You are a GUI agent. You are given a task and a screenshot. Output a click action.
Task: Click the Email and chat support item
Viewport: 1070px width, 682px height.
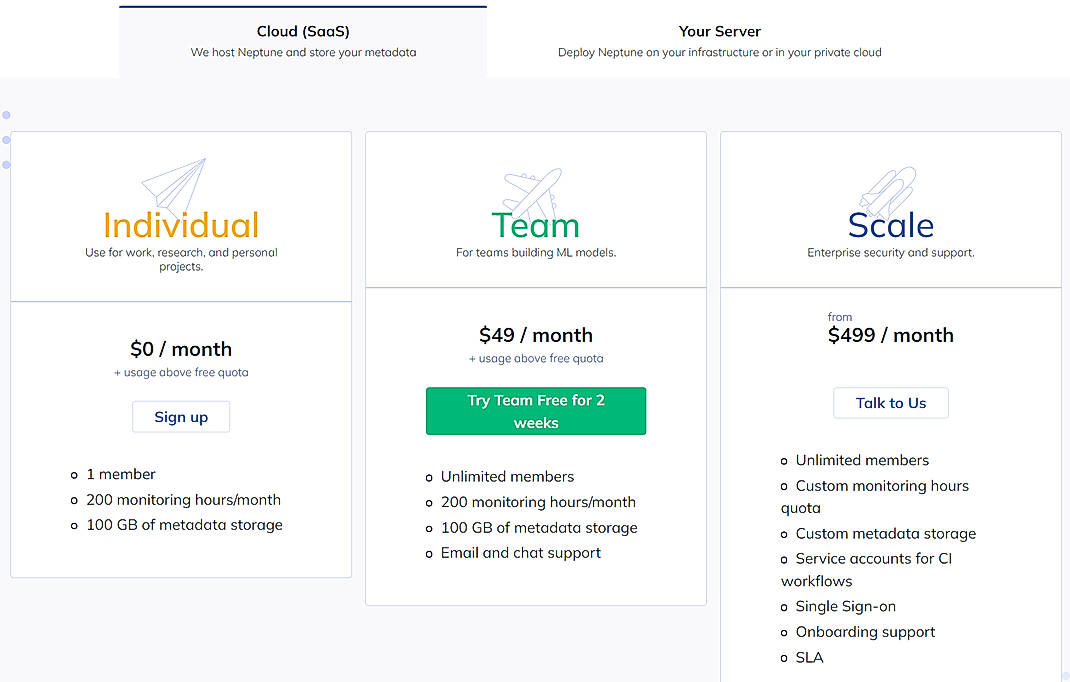click(x=520, y=552)
